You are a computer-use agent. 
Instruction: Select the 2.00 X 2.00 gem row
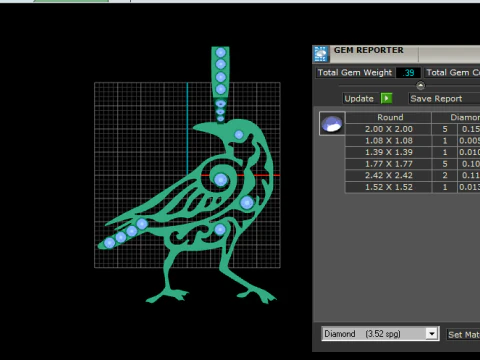click(413, 129)
